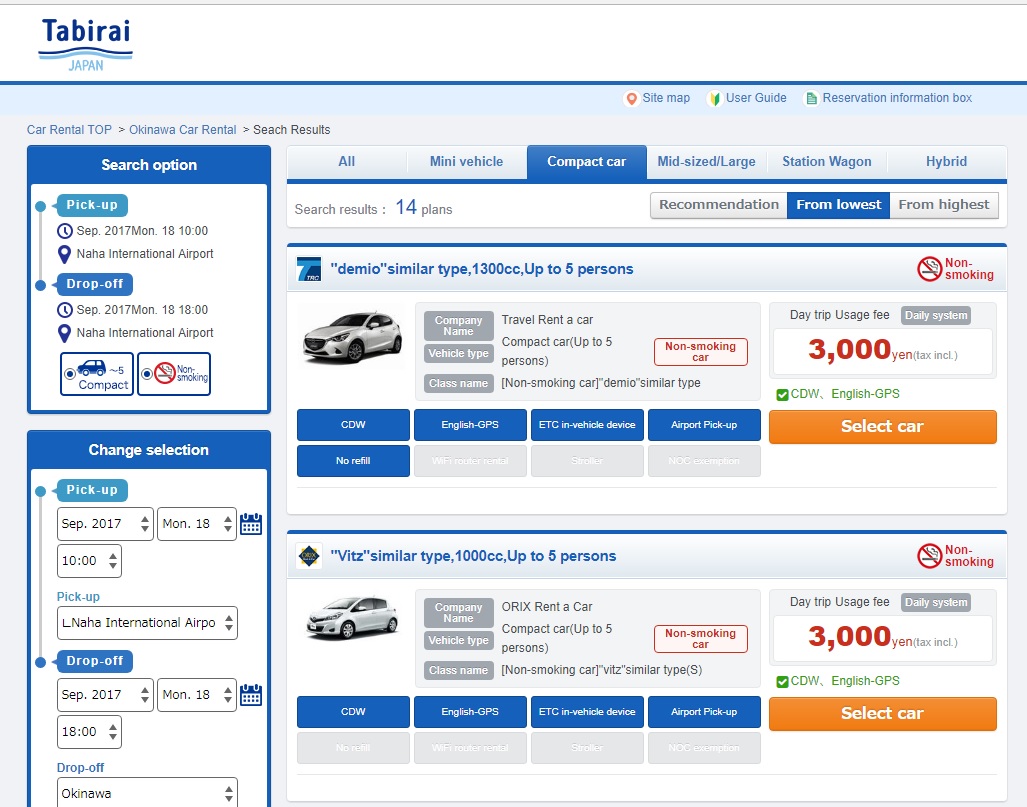Open the drop-off time dropdown 18:00
1027x807 pixels.
click(x=89, y=732)
